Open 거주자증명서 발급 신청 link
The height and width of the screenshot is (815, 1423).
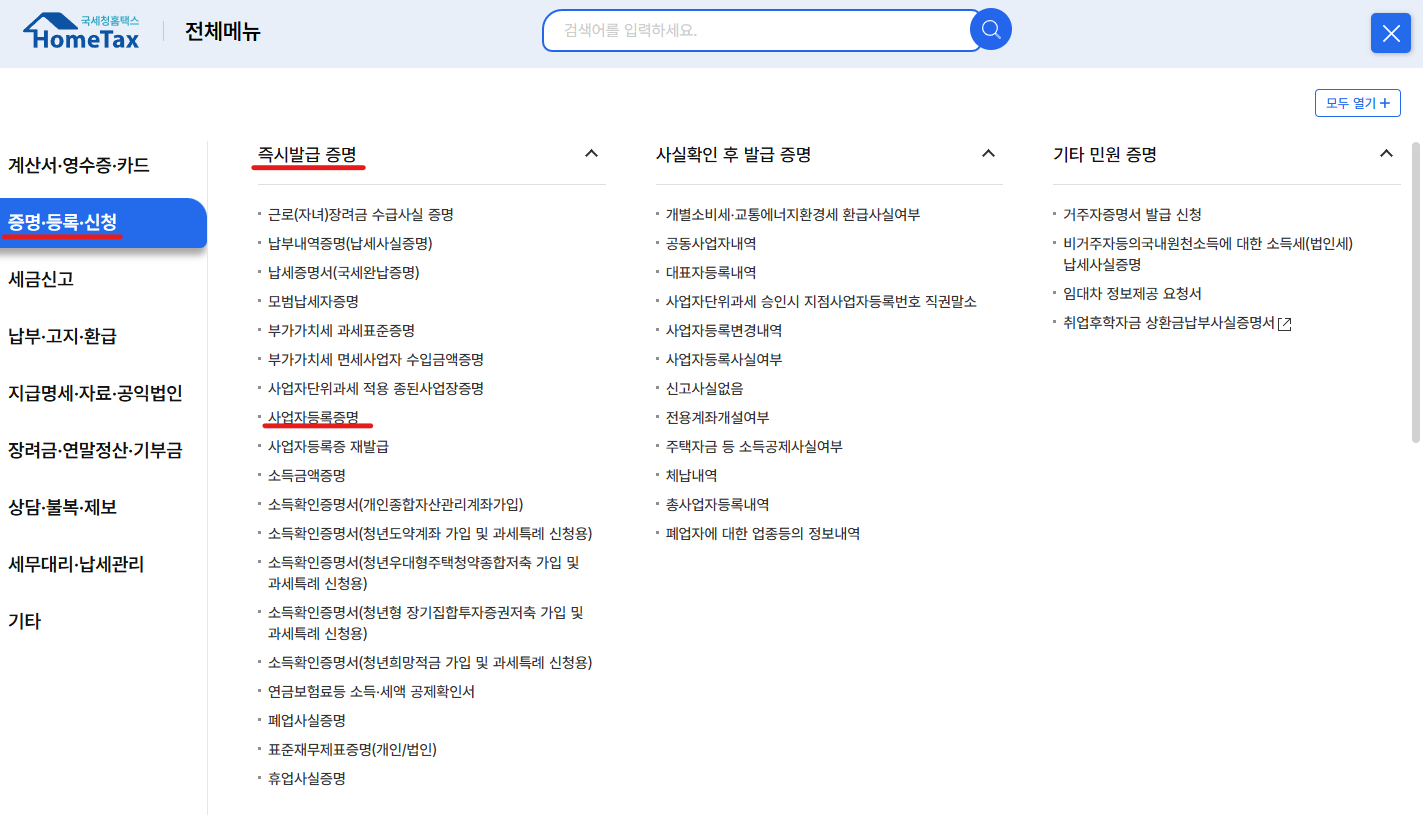1132,215
